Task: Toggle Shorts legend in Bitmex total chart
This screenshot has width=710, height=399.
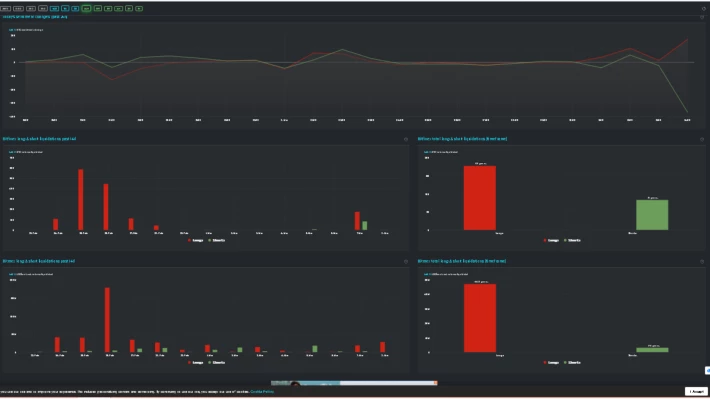Action: coord(572,363)
